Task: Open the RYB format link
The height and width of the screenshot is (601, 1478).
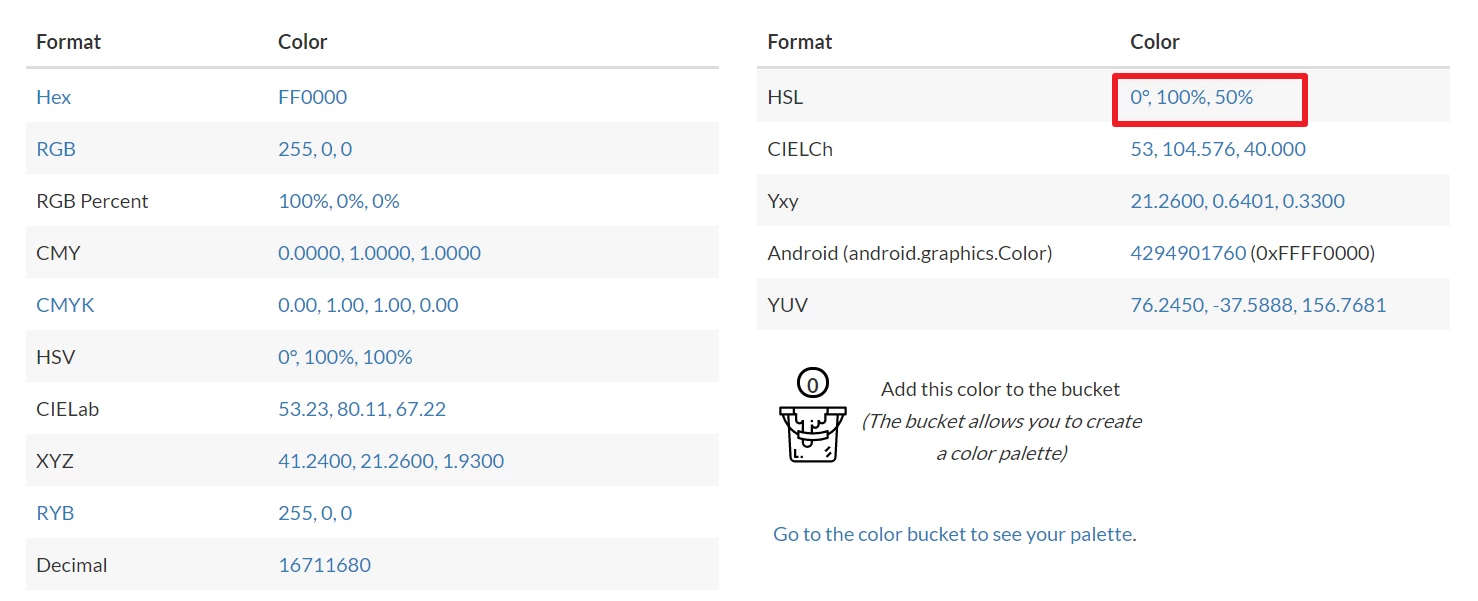Action: [x=55, y=513]
